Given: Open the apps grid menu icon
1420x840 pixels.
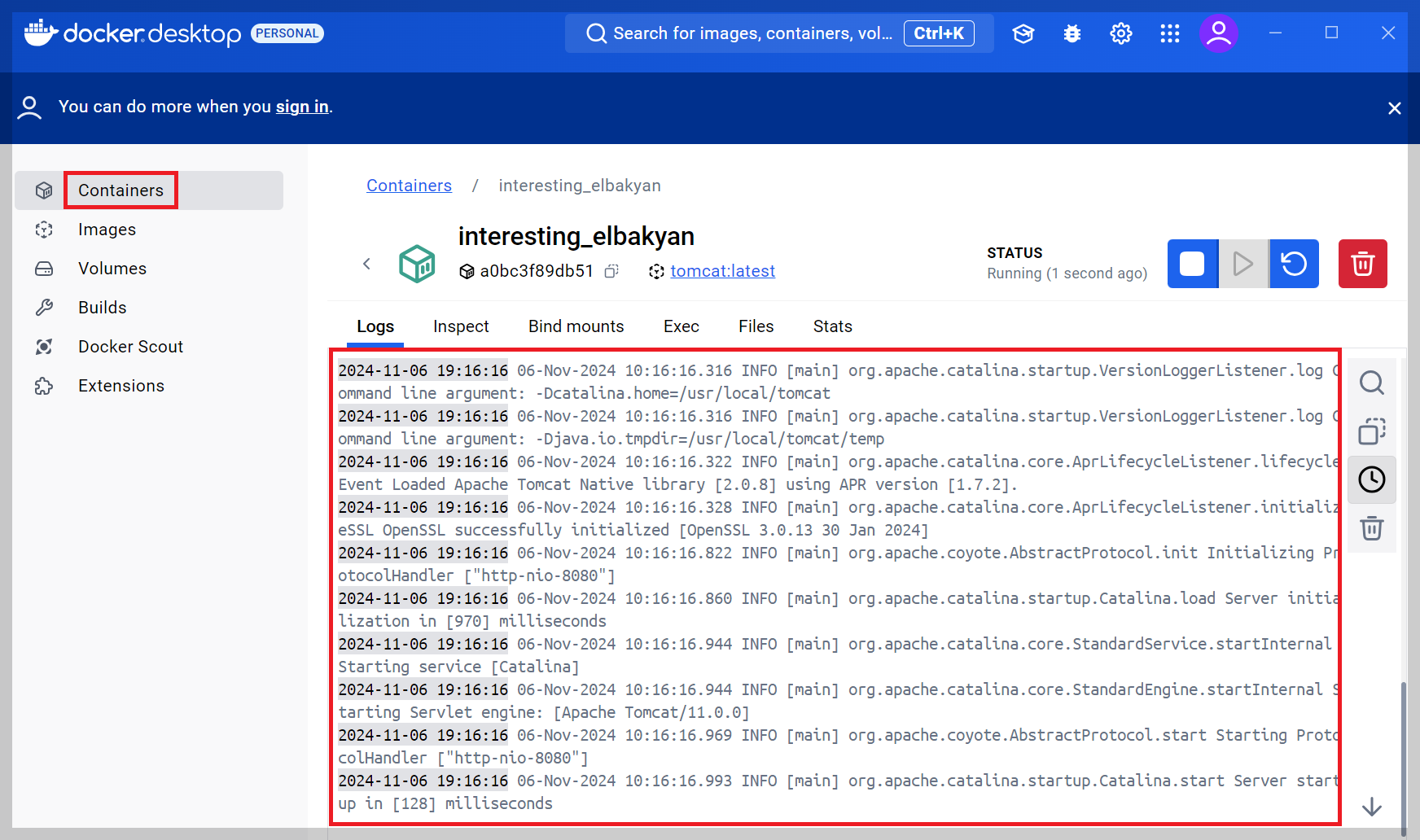Looking at the screenshot, I should click(x=1170, y=33).
